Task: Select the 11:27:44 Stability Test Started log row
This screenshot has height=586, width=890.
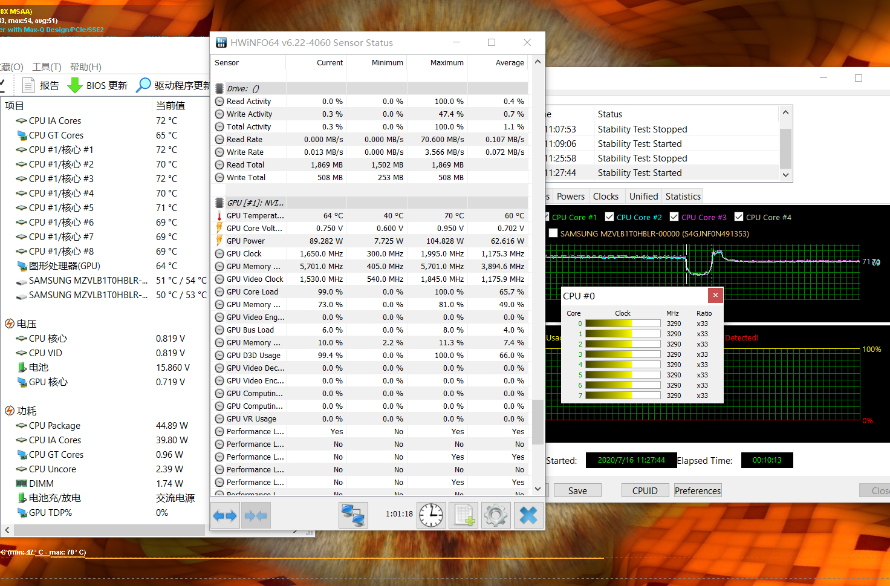Action: [663, 173]
